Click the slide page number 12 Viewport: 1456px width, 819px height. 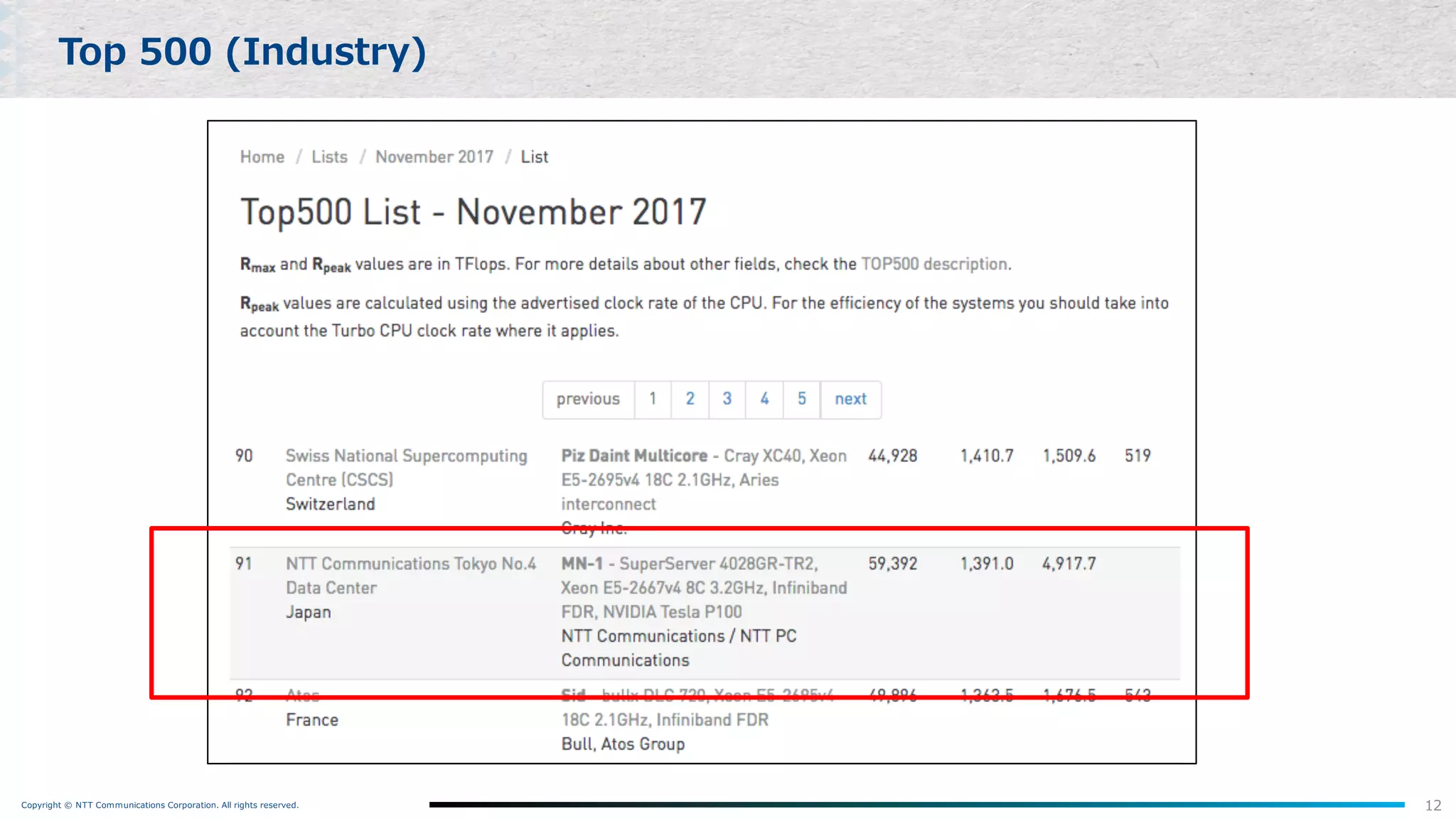1433,805
